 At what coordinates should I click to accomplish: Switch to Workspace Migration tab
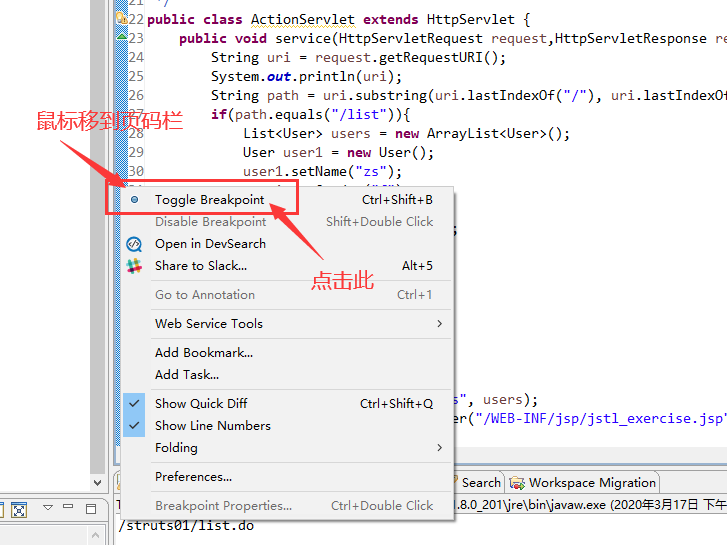[583, 483]
